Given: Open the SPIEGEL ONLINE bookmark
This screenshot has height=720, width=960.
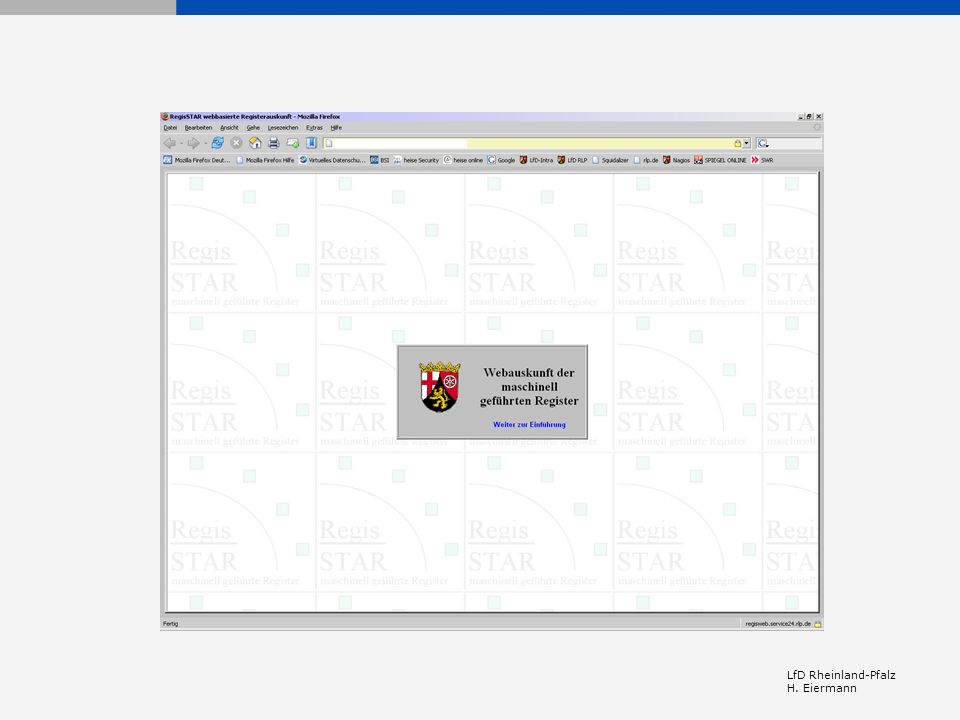Looking at the screenshot, I should [x=721, y=160].
